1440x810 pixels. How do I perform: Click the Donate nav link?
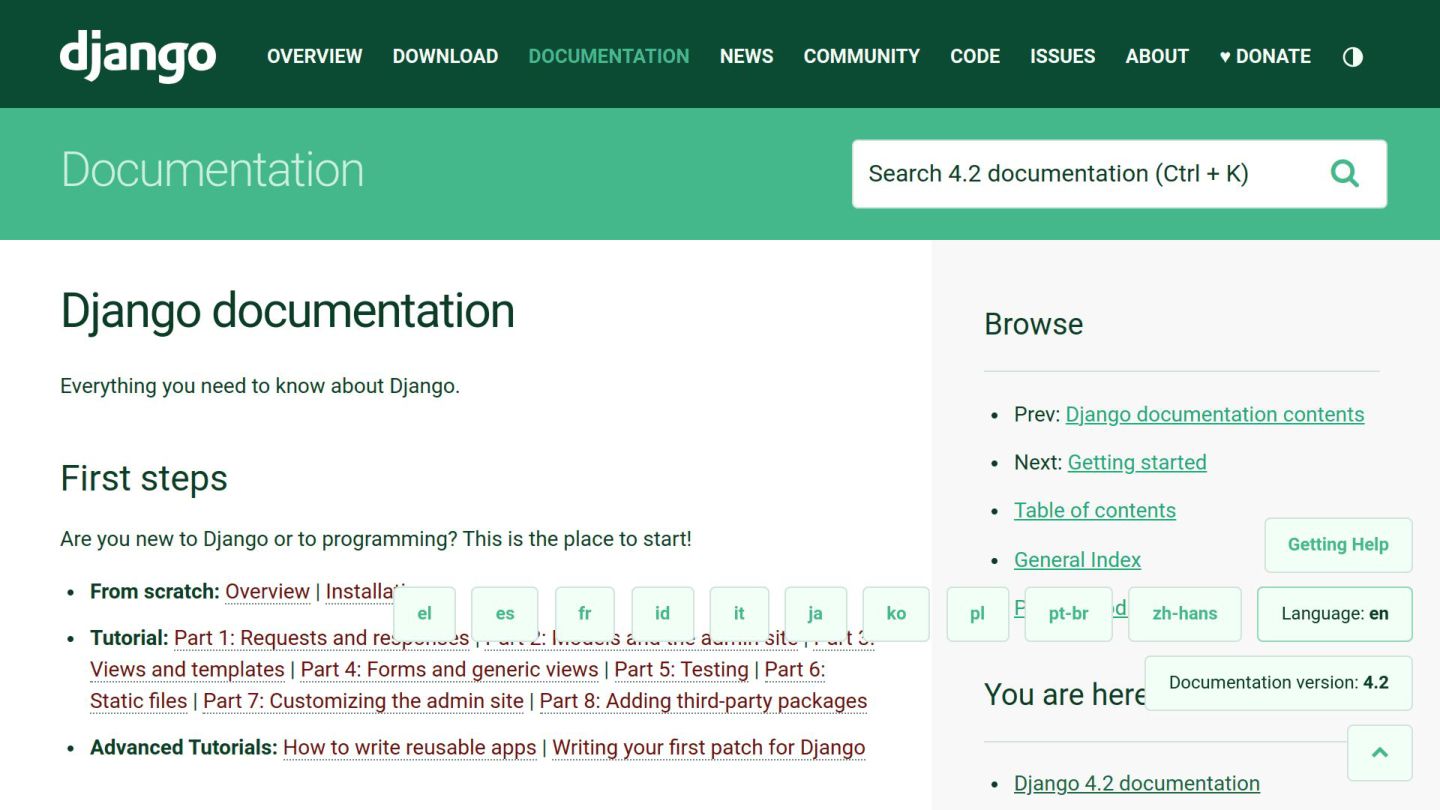[x=1265, y=57]
